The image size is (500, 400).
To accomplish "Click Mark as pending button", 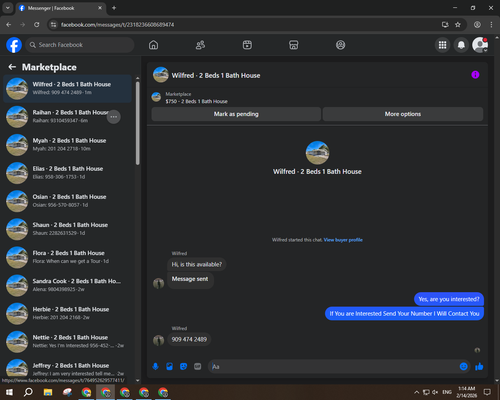I will pyautogui.click(x=236, y=114).
